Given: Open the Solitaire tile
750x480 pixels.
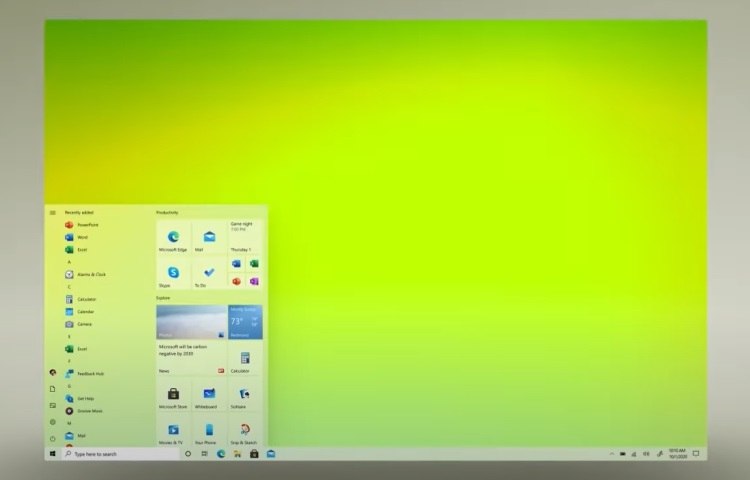Looking at the screenshot, I should click(245, 394).
